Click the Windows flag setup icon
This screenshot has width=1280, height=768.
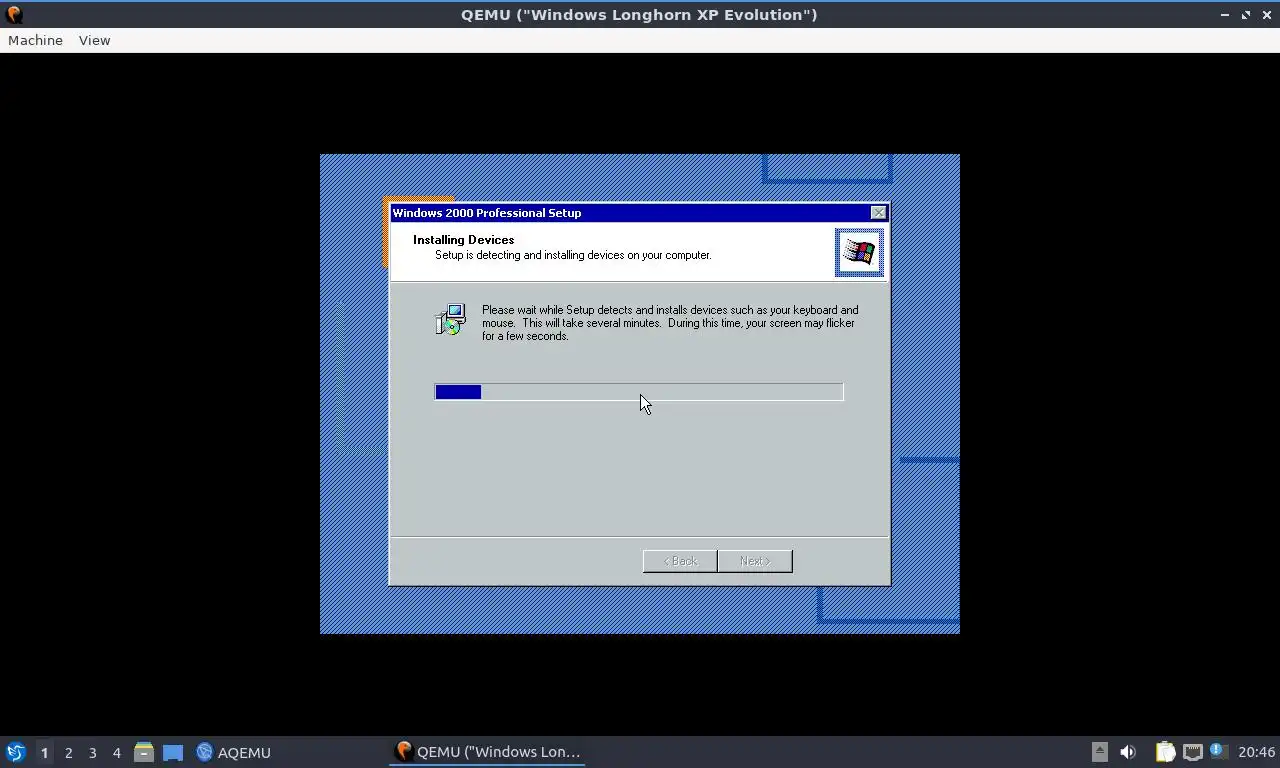click(x=859, y=252)
